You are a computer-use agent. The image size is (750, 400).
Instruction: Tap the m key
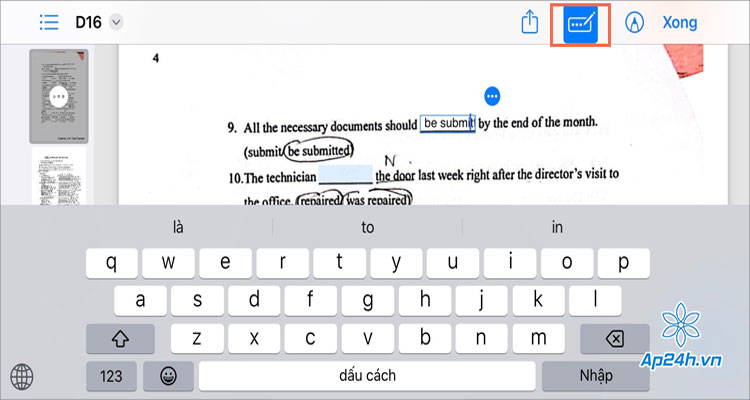pos(539,339)
